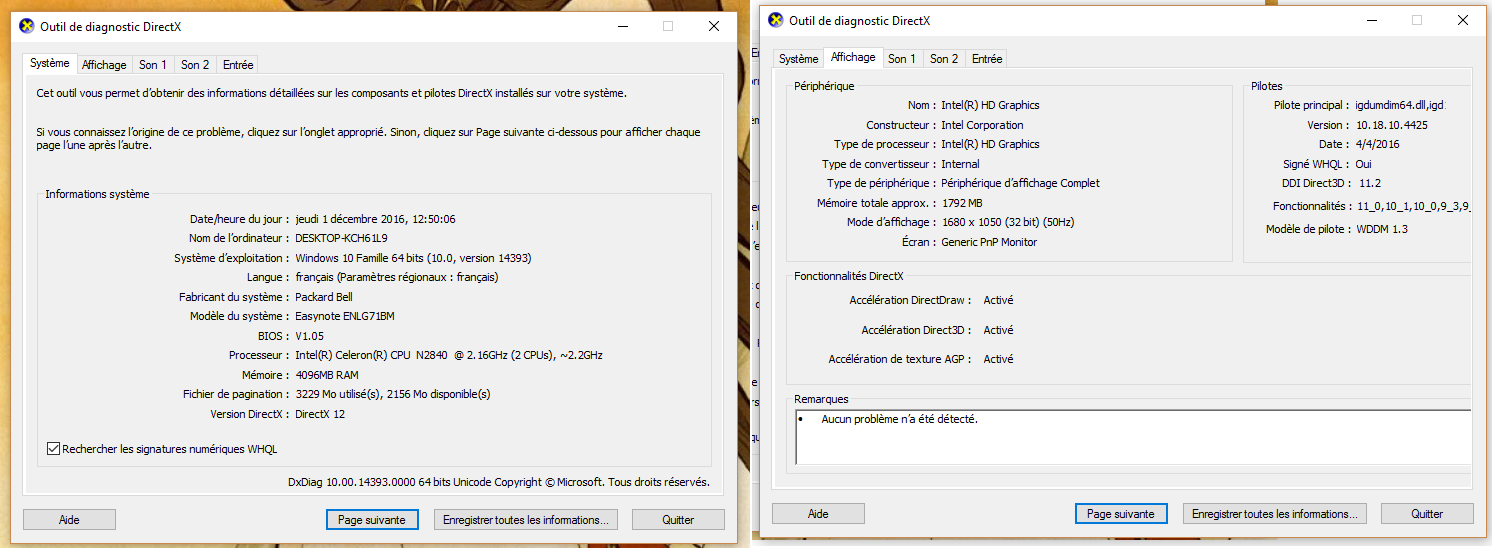The image size is (1492, 548).
Task: Switch to Système tab in right window
Action: (x=798, y=59)
